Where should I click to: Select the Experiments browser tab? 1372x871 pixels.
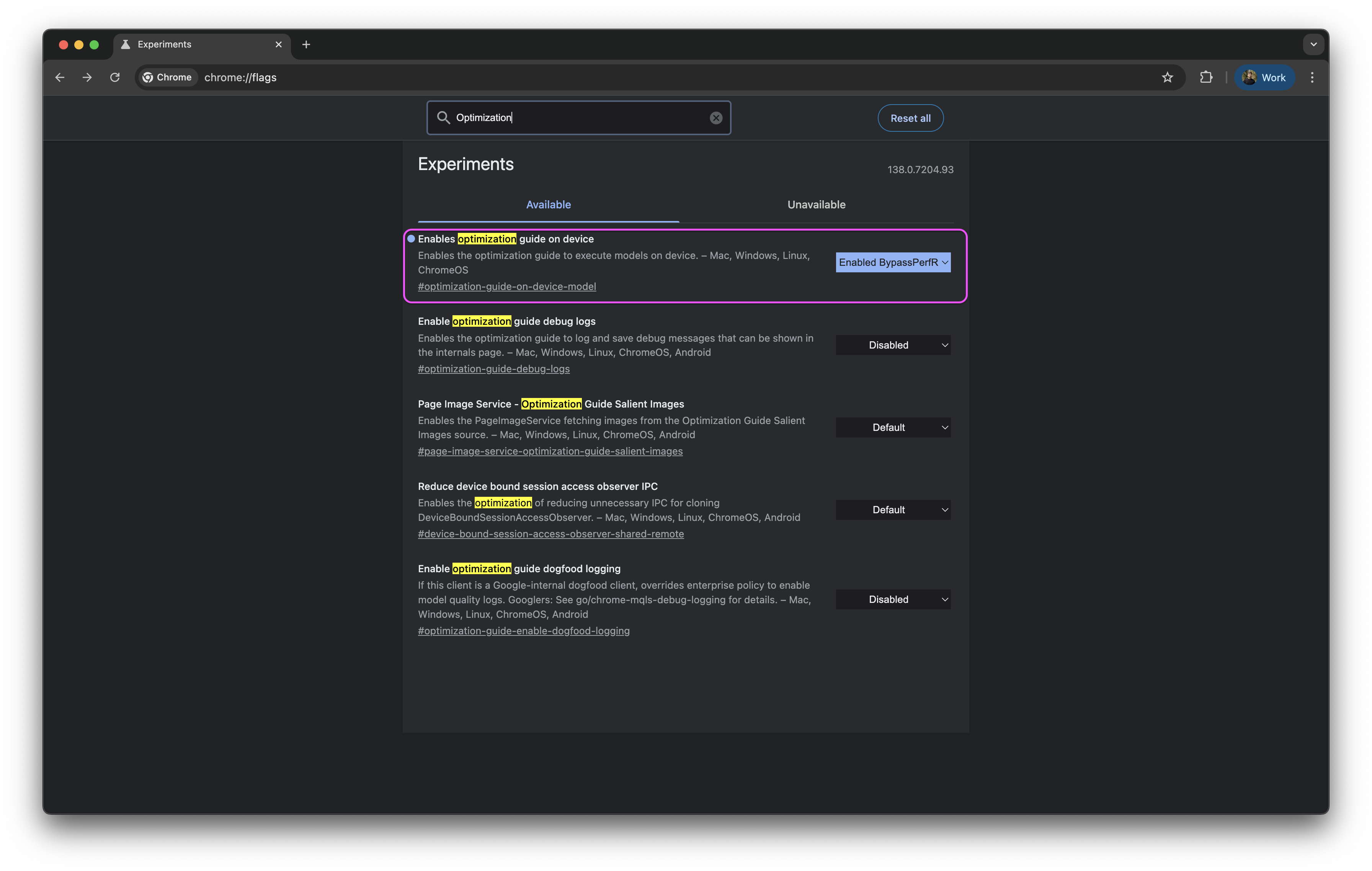click(x=202, y=45)
